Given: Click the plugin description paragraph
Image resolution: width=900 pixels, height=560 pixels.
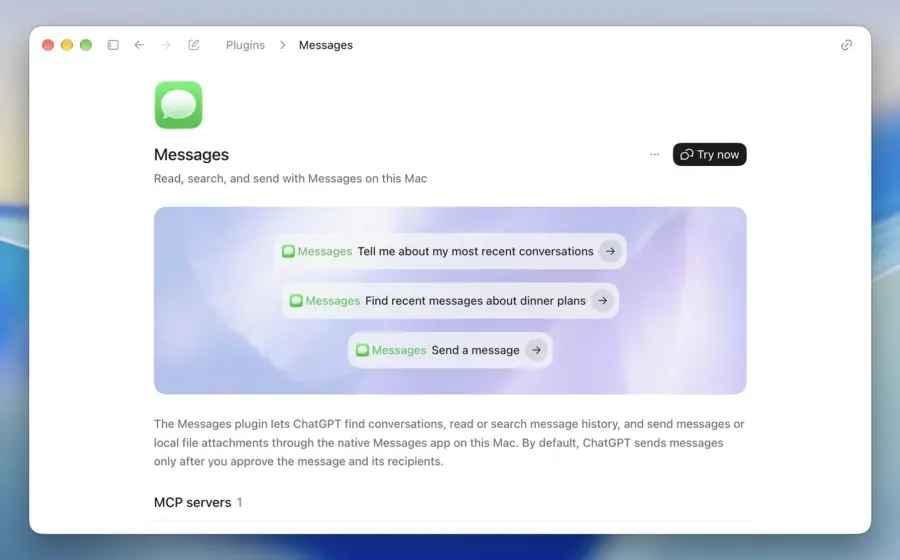Looking at the screenshot, I should 449,442.
